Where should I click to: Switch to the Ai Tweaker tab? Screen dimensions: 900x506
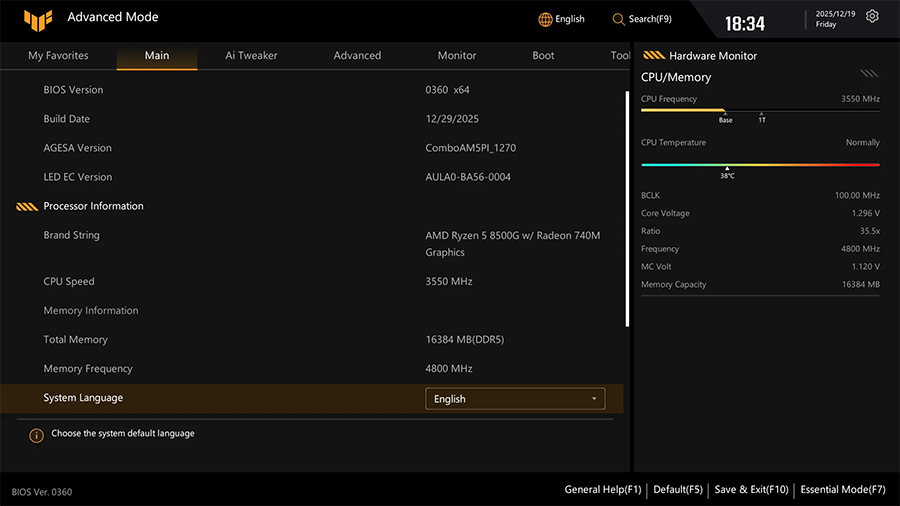[251, 56]
